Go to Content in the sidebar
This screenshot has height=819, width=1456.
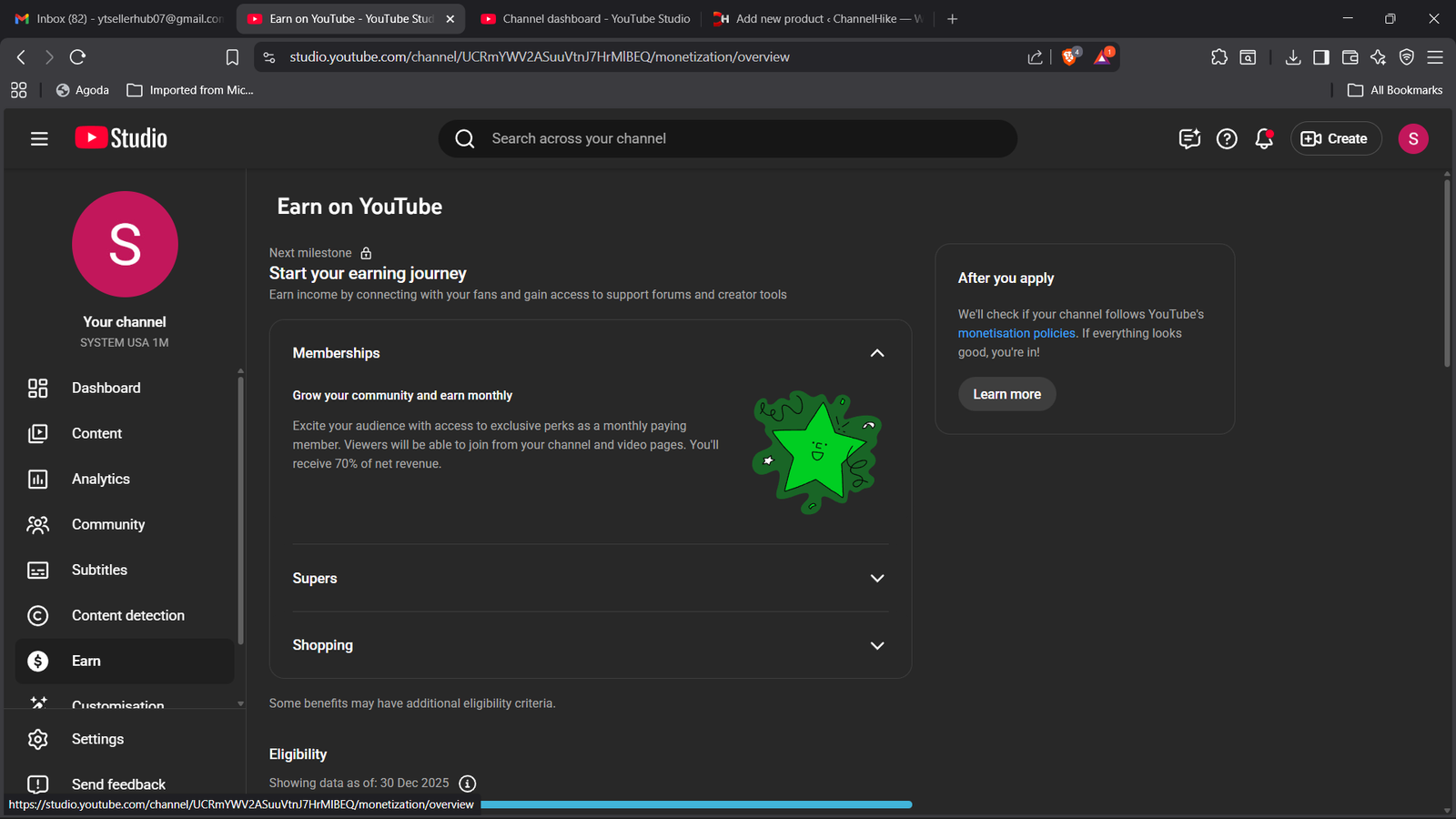click(x=96, y=433)
